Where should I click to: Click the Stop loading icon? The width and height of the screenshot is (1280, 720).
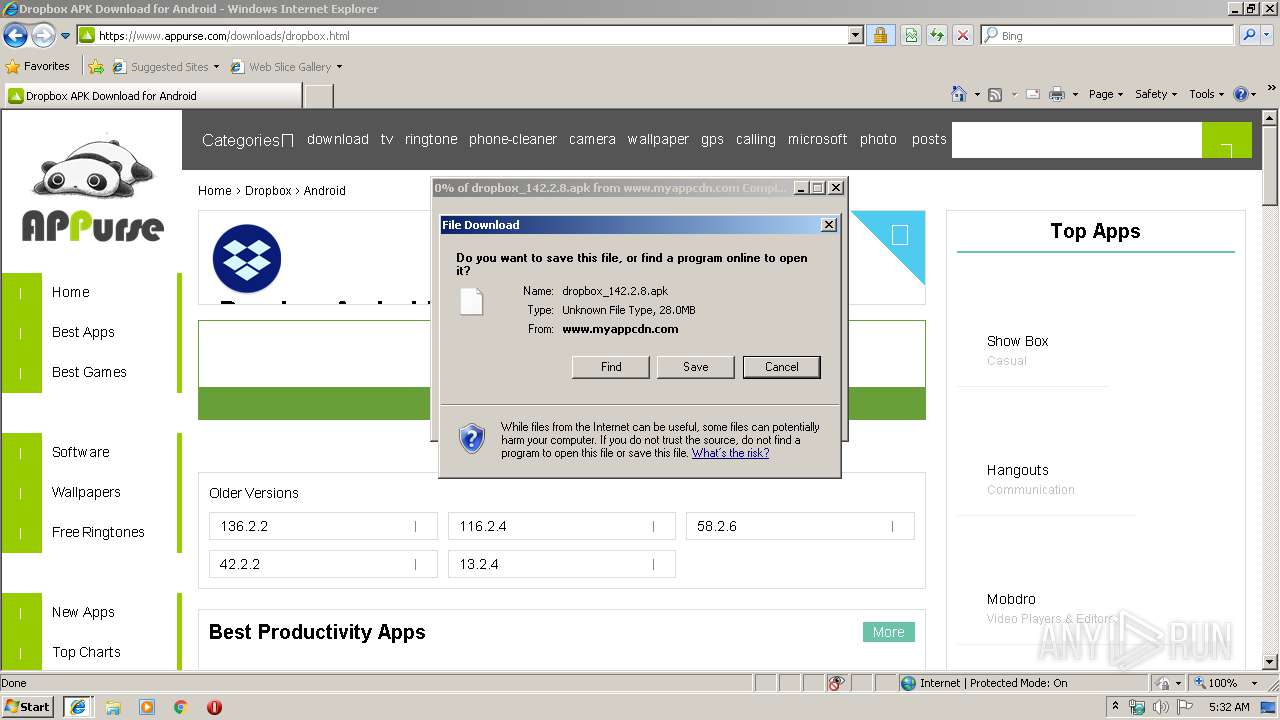(x=963, y=35)
